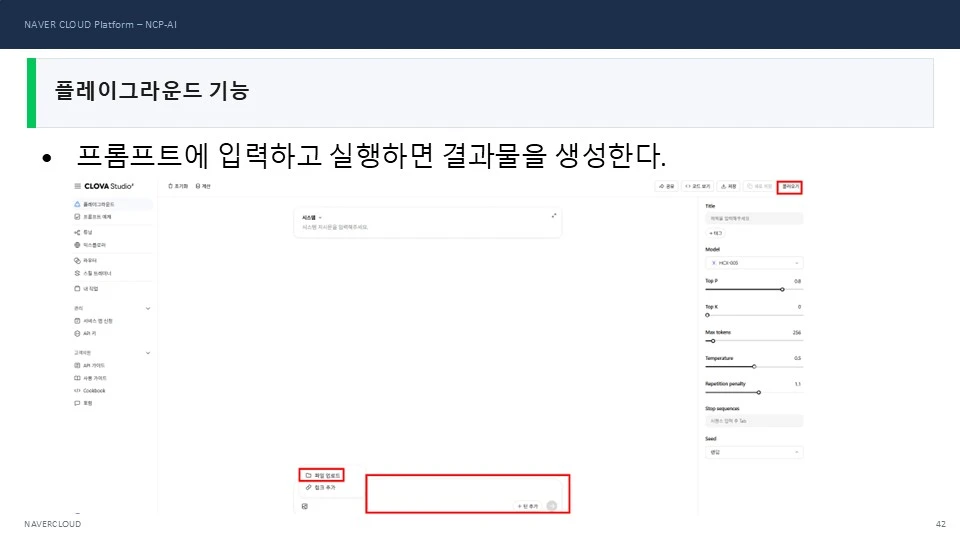The image size is (960, 540).
Task: Click the 계산 button in top toolbar
Action: coord(203,186)
